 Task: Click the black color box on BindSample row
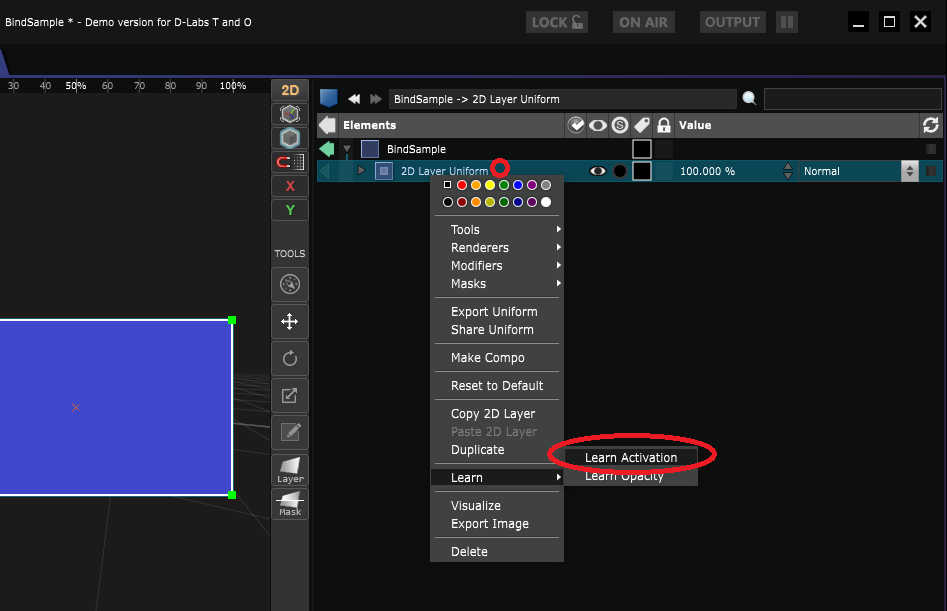point(641,149)
